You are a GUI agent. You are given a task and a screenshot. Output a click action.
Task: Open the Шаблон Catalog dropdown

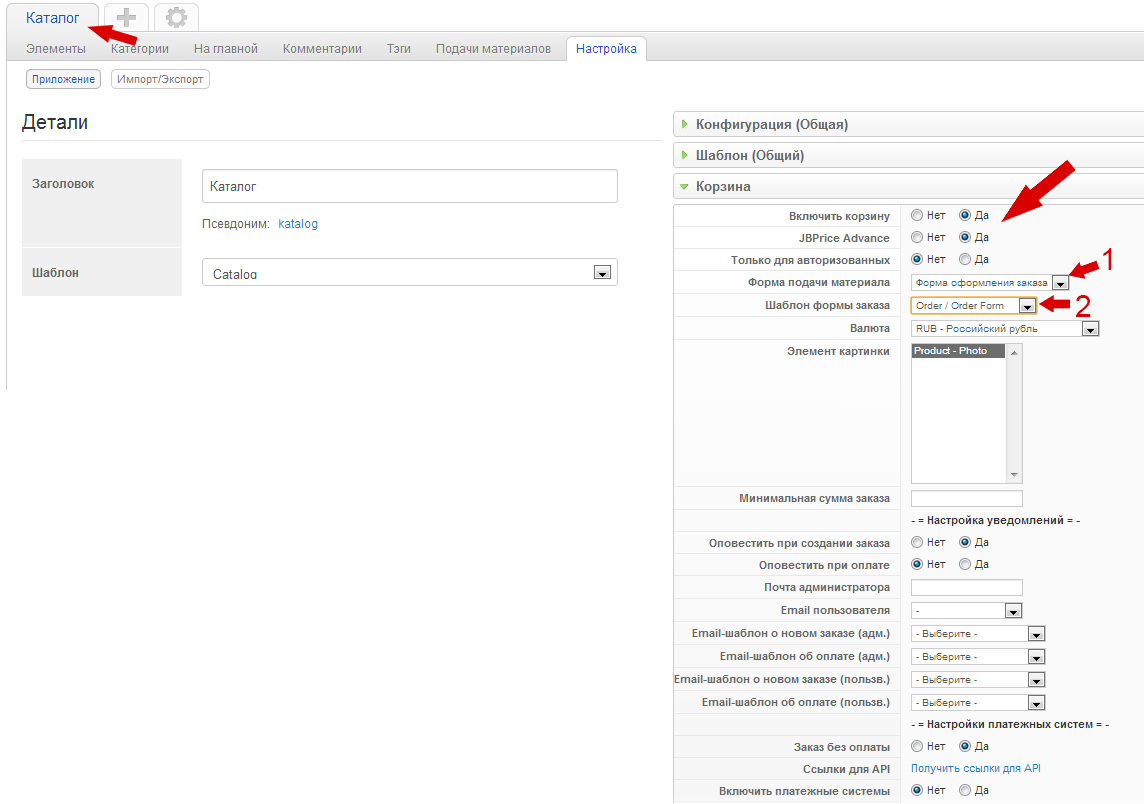coord(409,273)
